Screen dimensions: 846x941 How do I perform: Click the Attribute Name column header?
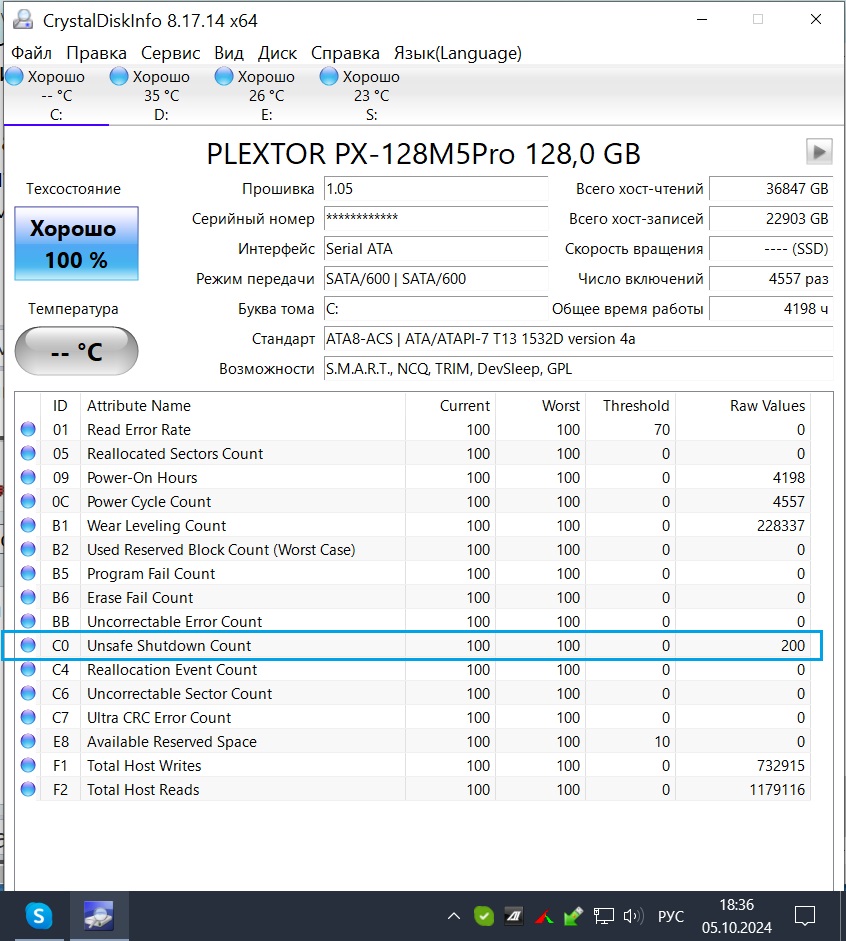click(243, 406)
